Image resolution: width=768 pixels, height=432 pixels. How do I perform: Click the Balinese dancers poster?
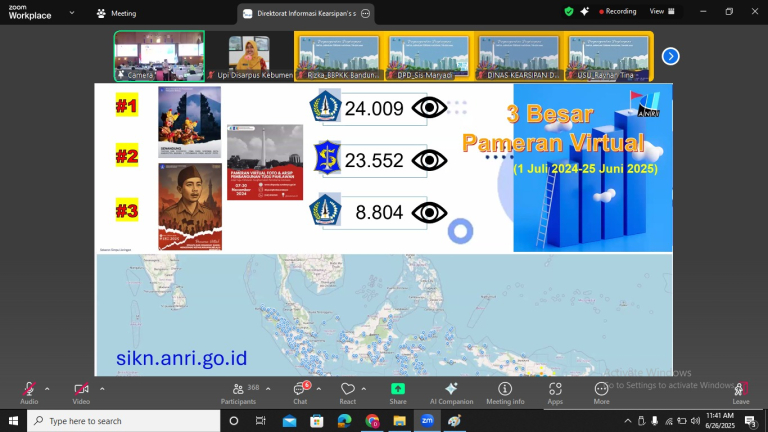(190, 122)
